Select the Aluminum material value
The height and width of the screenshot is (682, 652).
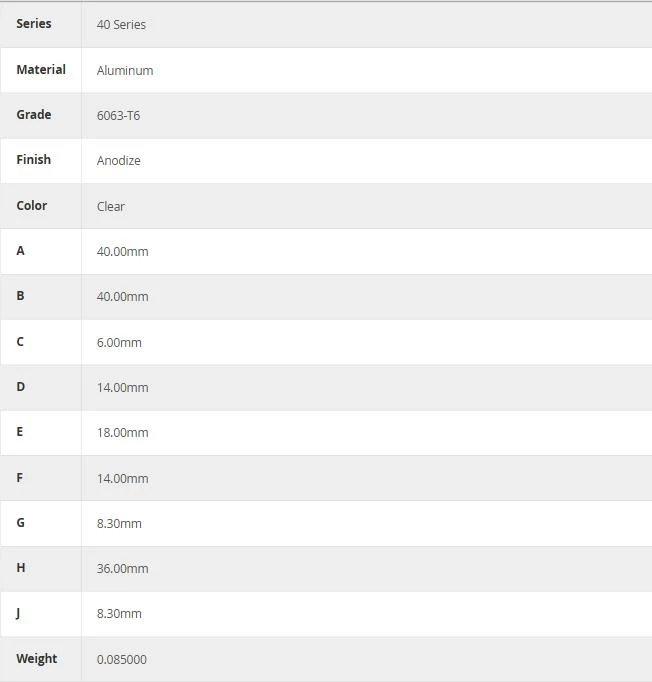coord(125,70)
